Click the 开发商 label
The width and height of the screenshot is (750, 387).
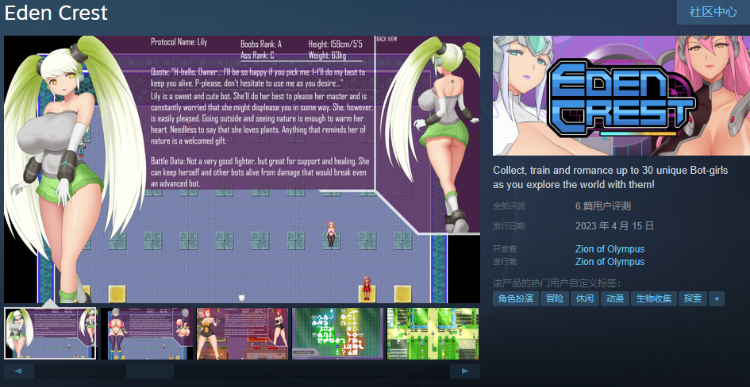tap(506, 249)
